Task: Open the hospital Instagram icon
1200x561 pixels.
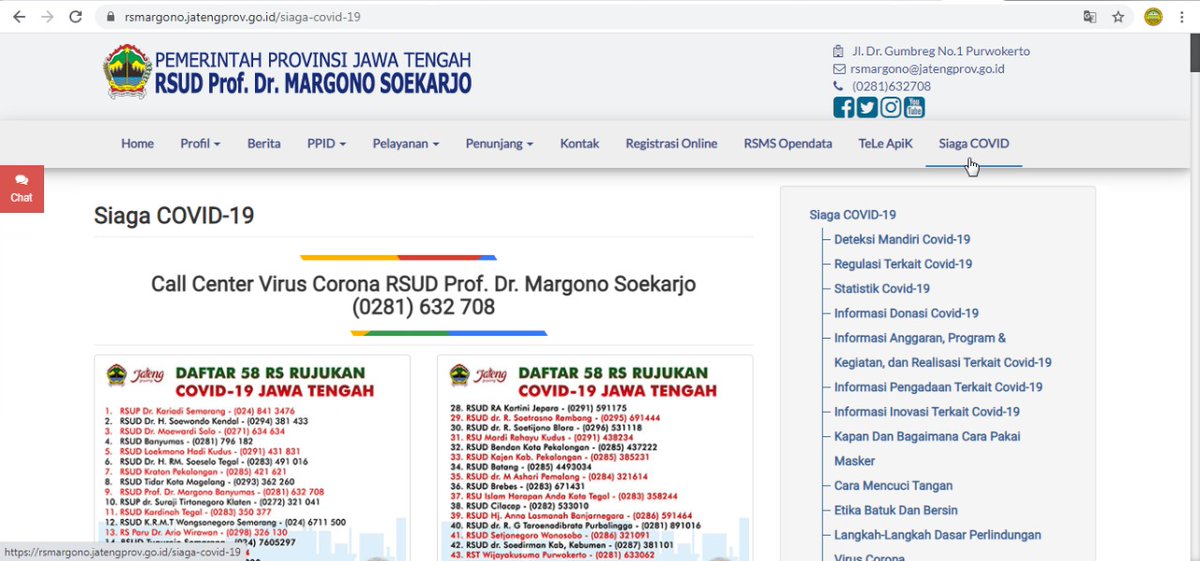Action: [891, 108]
